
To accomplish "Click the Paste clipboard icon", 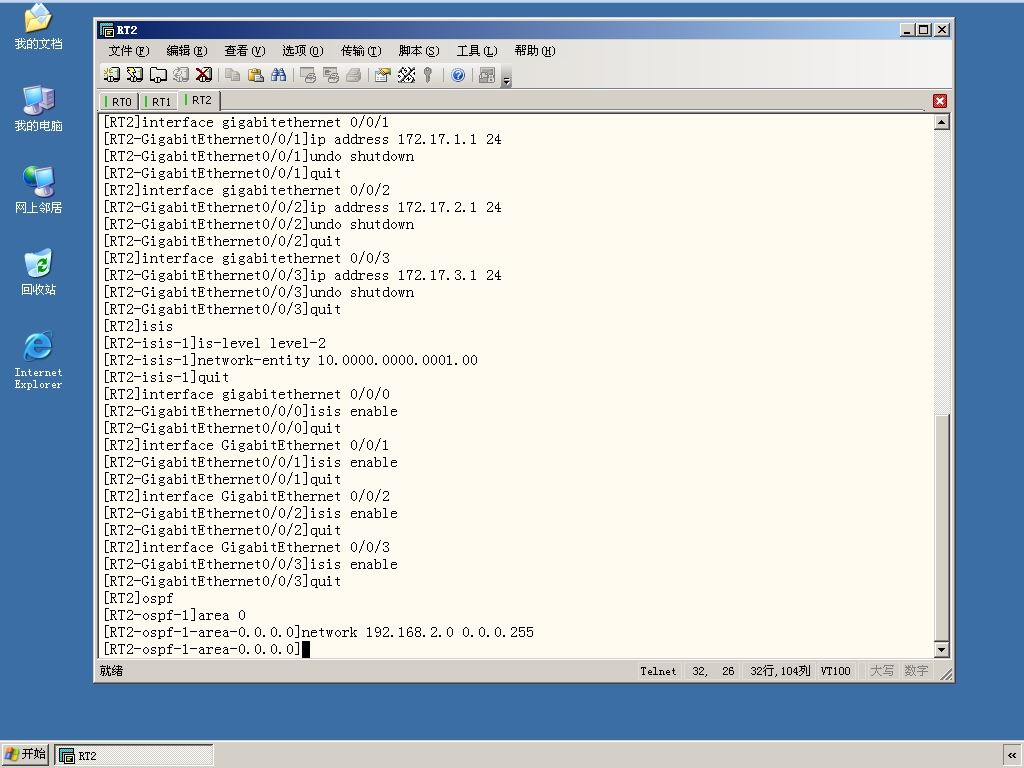I will (x=255, y=75).
